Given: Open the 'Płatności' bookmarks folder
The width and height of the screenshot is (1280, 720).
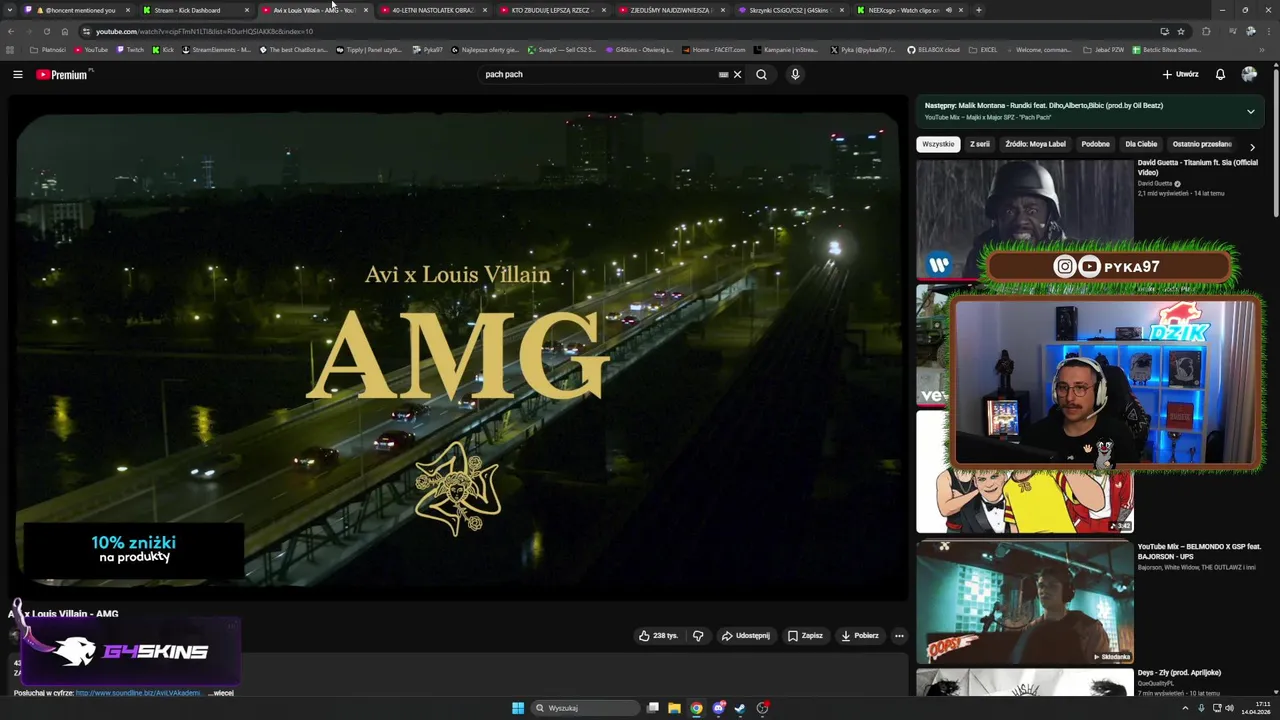Looking at the screenshot, I should pos(48,49).
